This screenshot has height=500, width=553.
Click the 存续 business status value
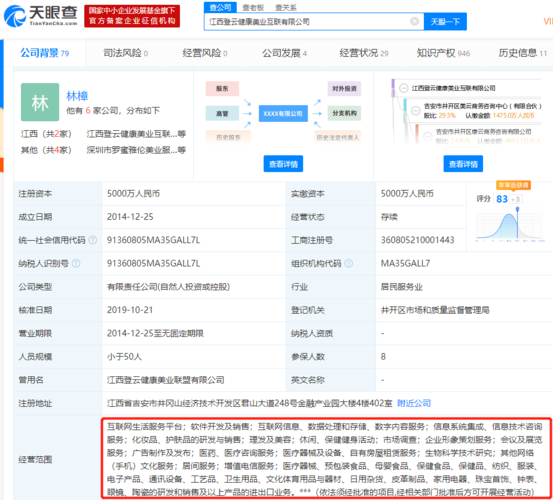[389, 217]
